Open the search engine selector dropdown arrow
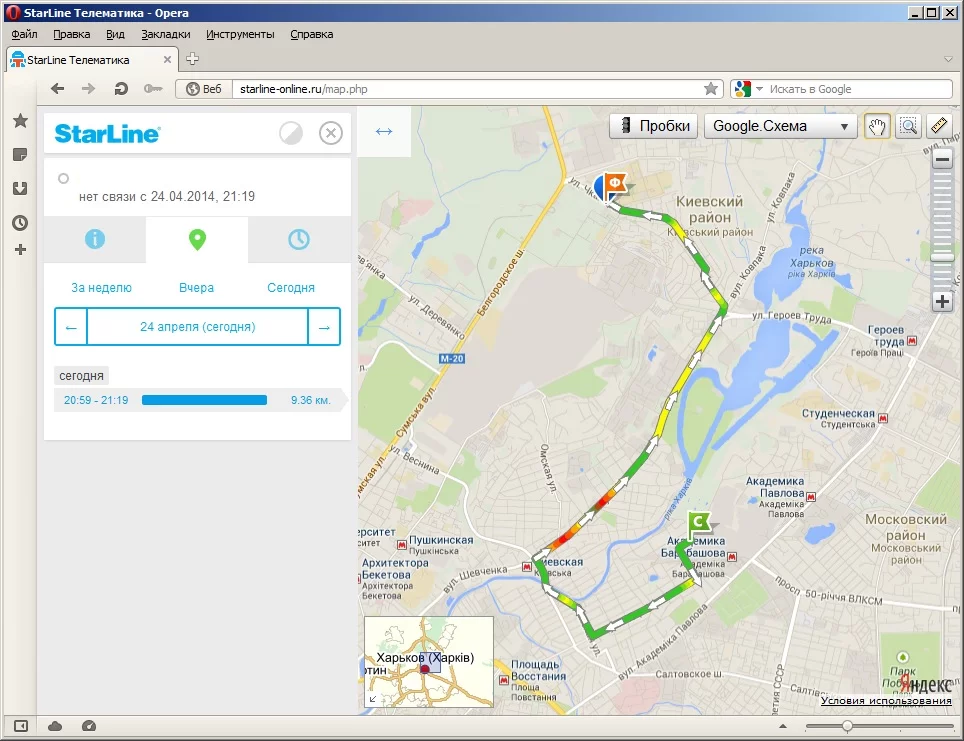This screenshot has height=741, width=964. [x=759, y=89]
